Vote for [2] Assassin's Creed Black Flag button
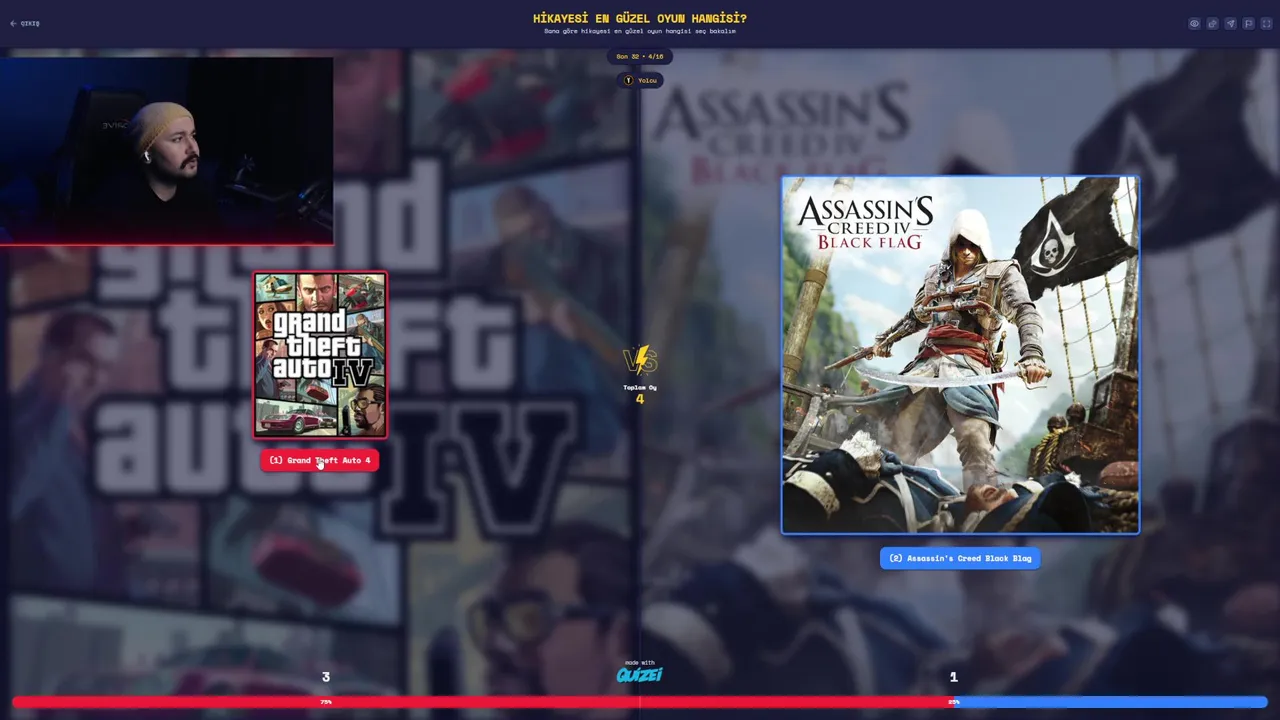1280x720 pixels. point(960,558)
